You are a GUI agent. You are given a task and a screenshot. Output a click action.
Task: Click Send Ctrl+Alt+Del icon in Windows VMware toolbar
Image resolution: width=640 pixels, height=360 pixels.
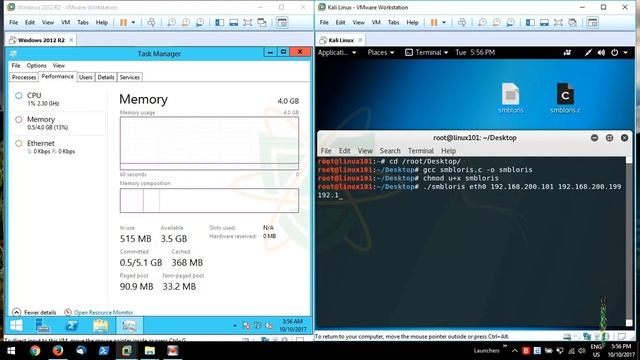pos(151,22)
